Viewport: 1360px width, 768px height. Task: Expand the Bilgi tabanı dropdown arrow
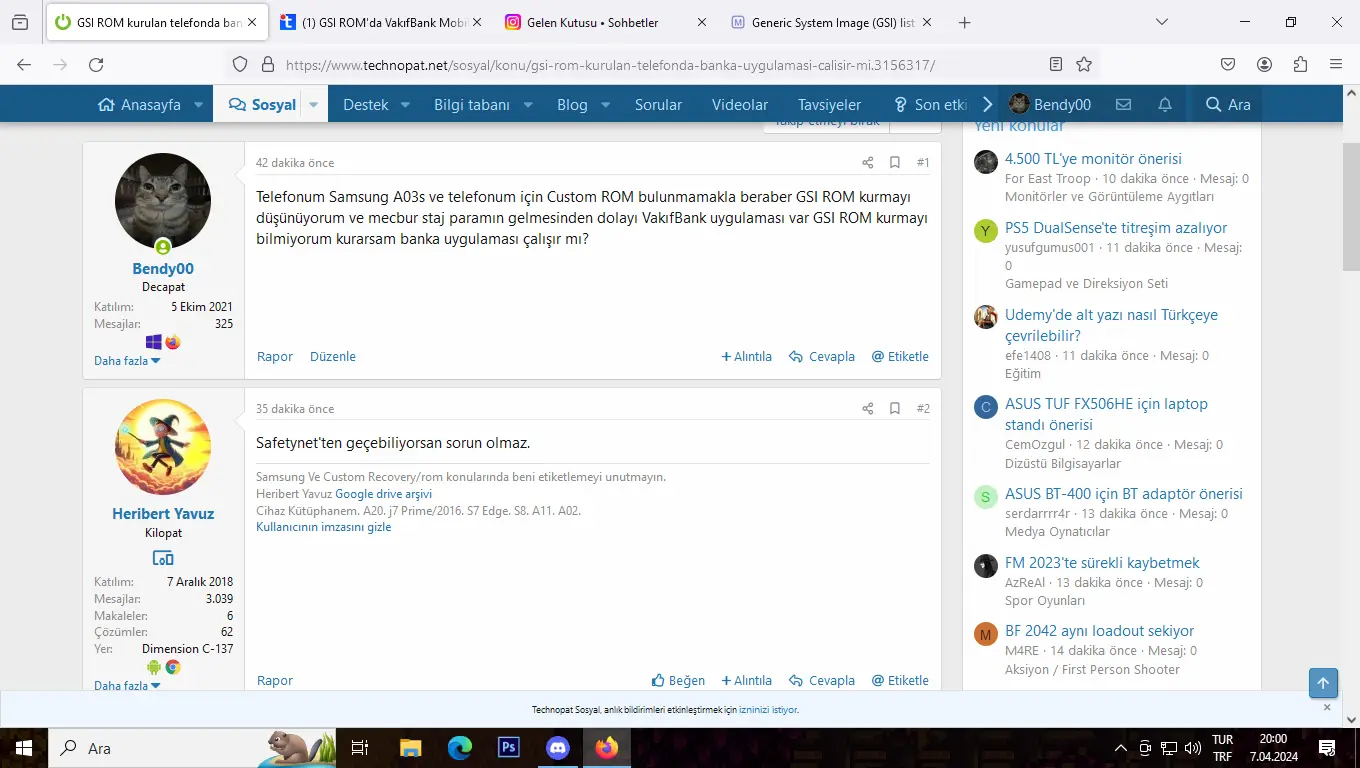point(527,104)
